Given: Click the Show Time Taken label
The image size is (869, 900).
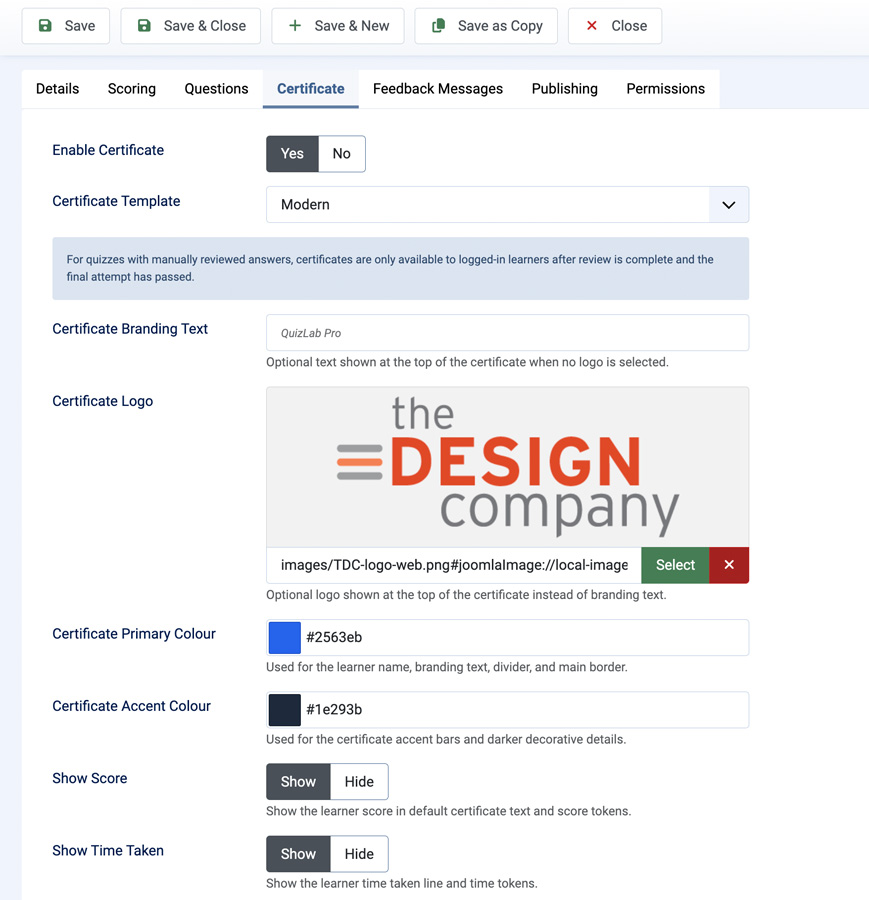Looking at the screenshot, I should (x=108, y=851).
